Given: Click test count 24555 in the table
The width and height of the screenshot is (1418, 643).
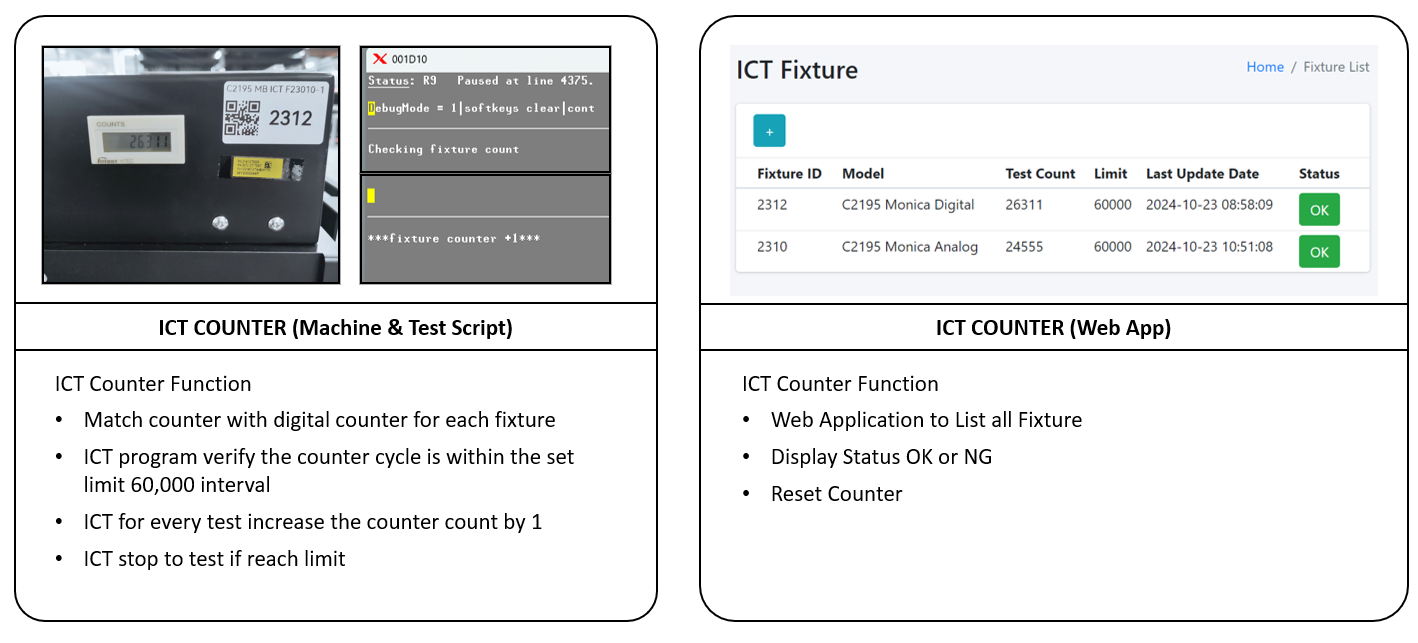Looking at the screenshot, I should pos(1024,246).
